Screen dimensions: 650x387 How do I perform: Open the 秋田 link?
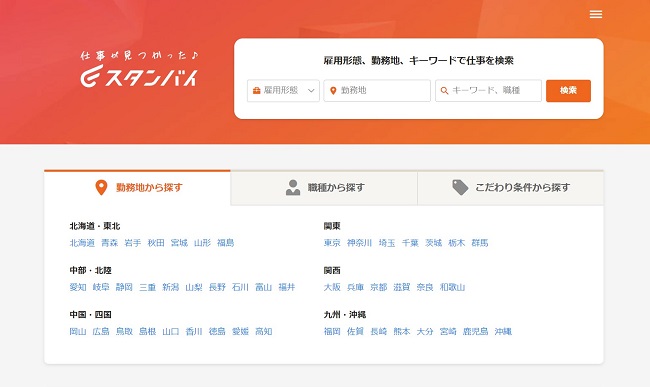point(156,243)
